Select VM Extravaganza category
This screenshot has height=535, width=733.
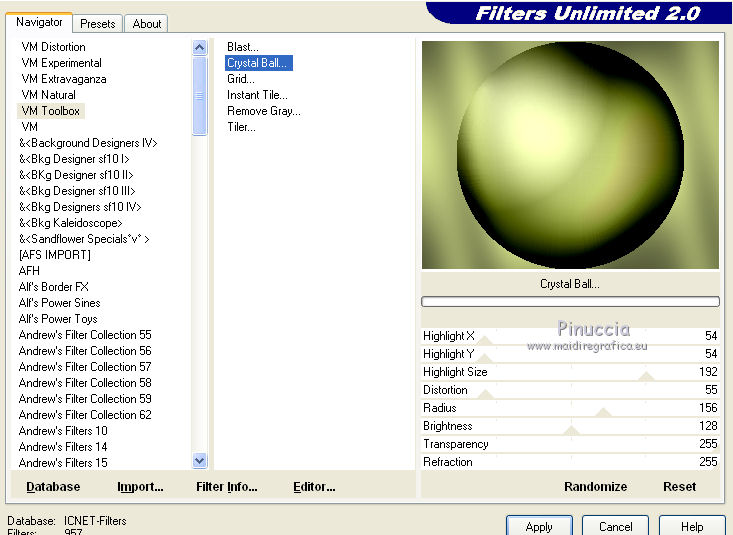(x=64, y=79)
